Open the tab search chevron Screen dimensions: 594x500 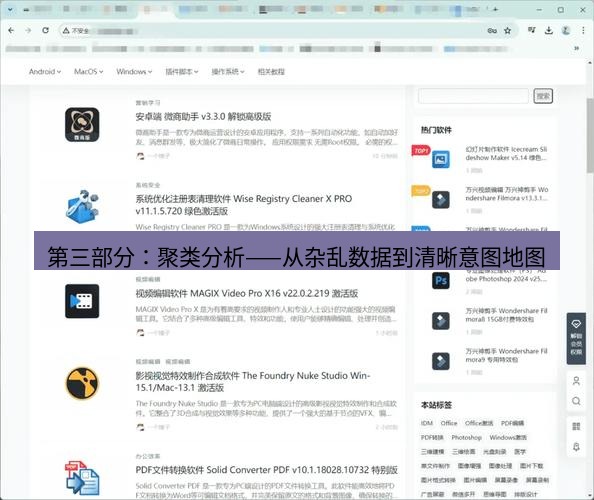click(10, 9)
